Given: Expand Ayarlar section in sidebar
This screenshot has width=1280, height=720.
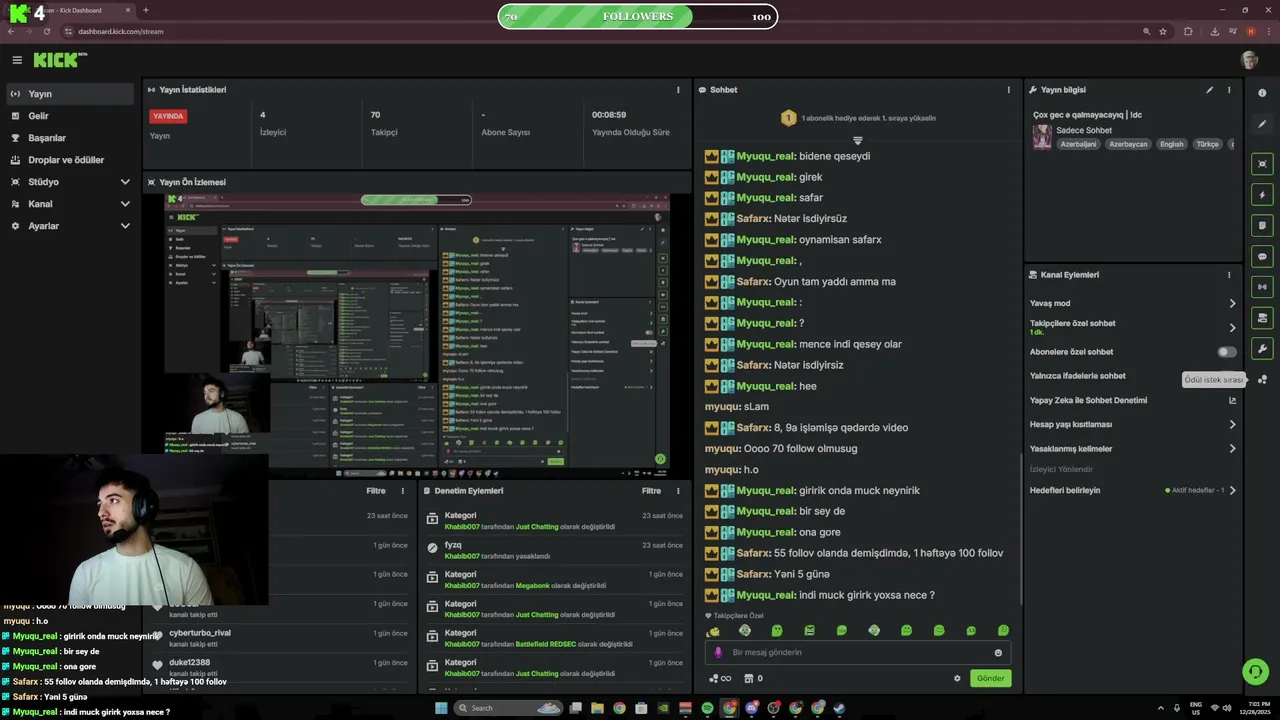Looking at the screenshot, I should pos(125,226).
